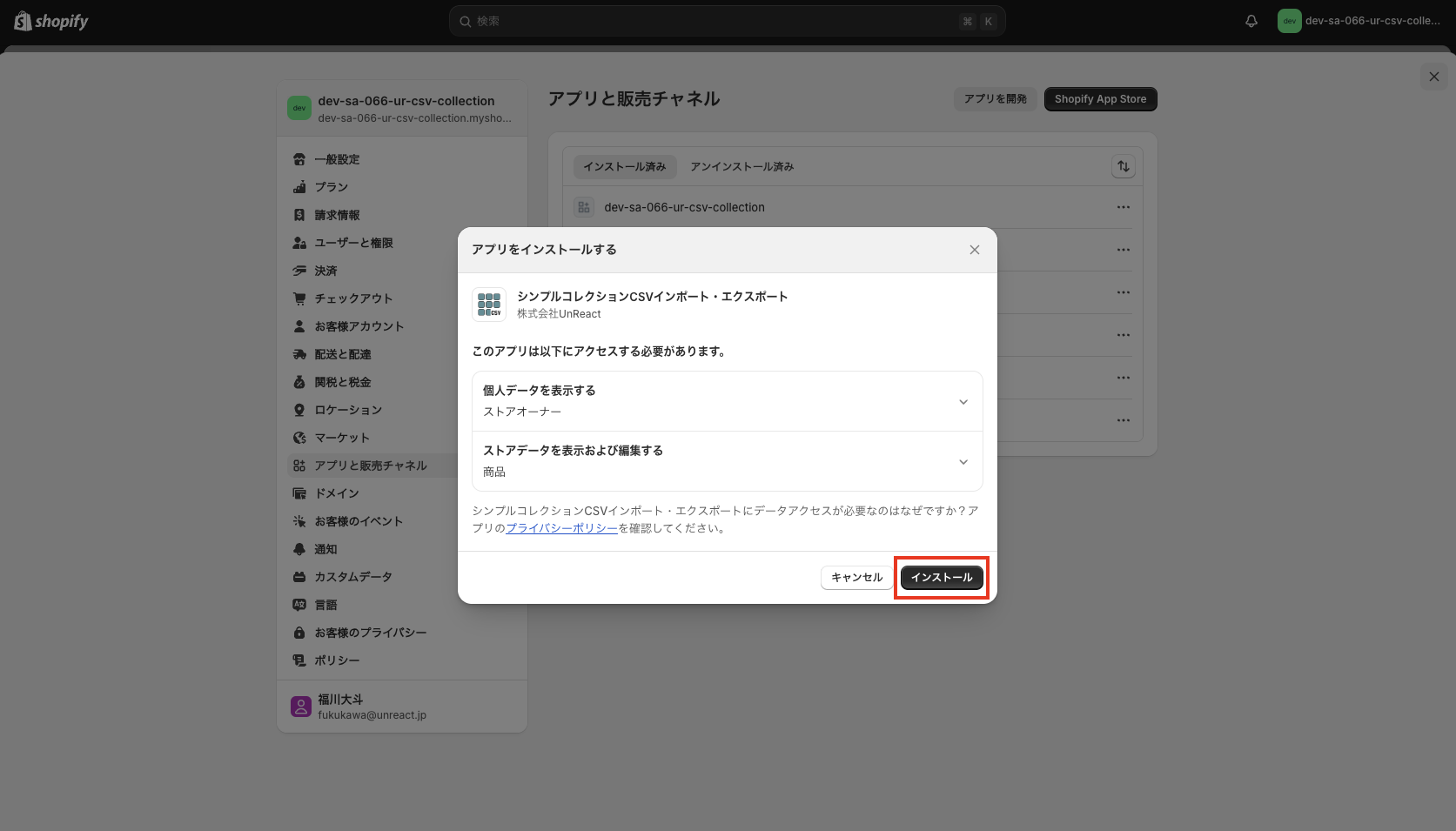Select 配送と配達 in the sidebar

(402, 354)
